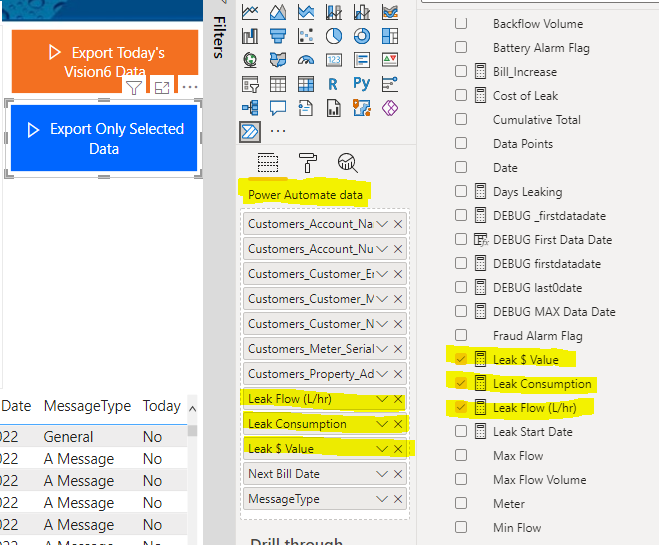Remove Next Bill Date field with X
The height and width of the screenshot is (545, 659).
[398, 474]
